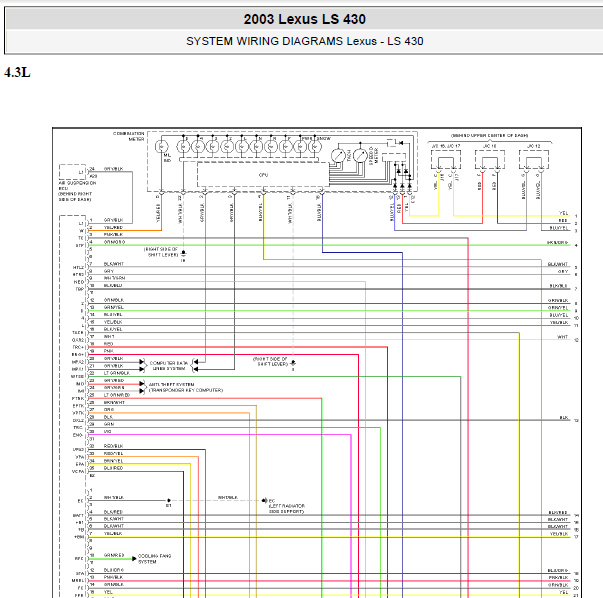
Task: Click the "2003 Lexus LS 430" title
Action: pos(304,19)
